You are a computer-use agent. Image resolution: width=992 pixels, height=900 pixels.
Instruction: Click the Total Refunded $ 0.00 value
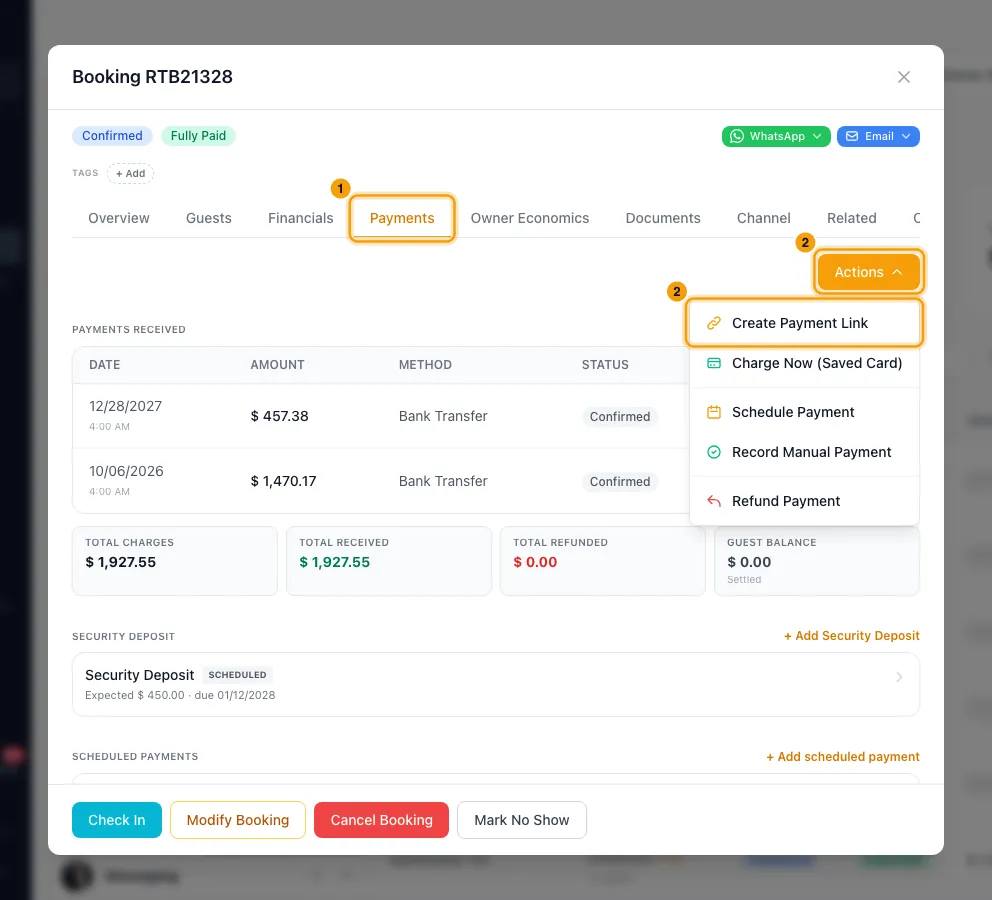[535, 562]
